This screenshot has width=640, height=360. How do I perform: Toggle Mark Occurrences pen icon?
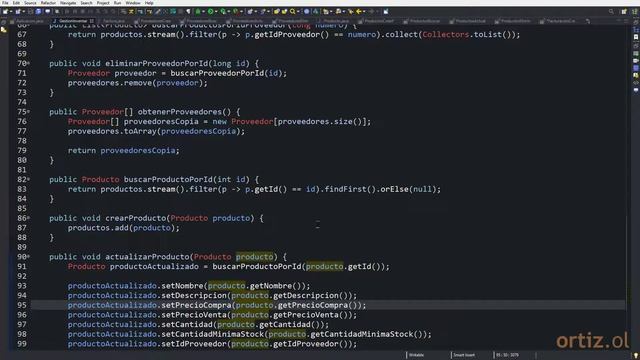pos(157,11)
